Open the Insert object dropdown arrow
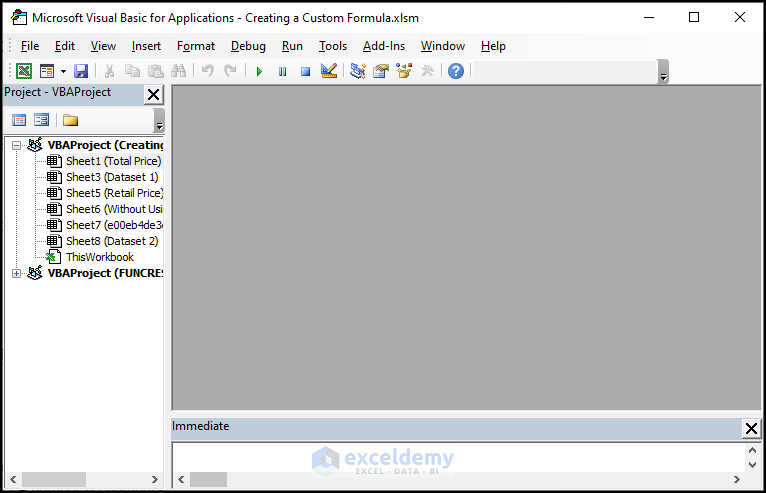Viewport: 766px width, 493px height. point(63,71)
